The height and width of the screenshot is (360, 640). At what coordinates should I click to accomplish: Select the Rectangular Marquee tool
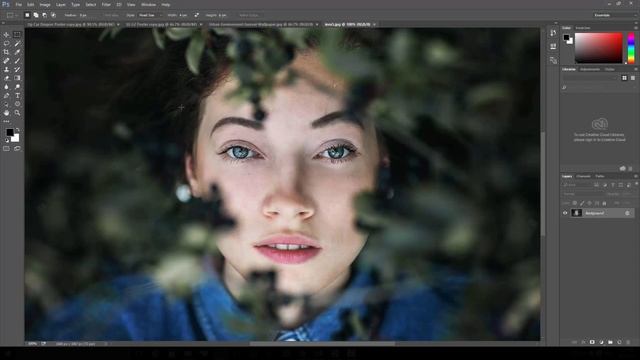(17, 35)
